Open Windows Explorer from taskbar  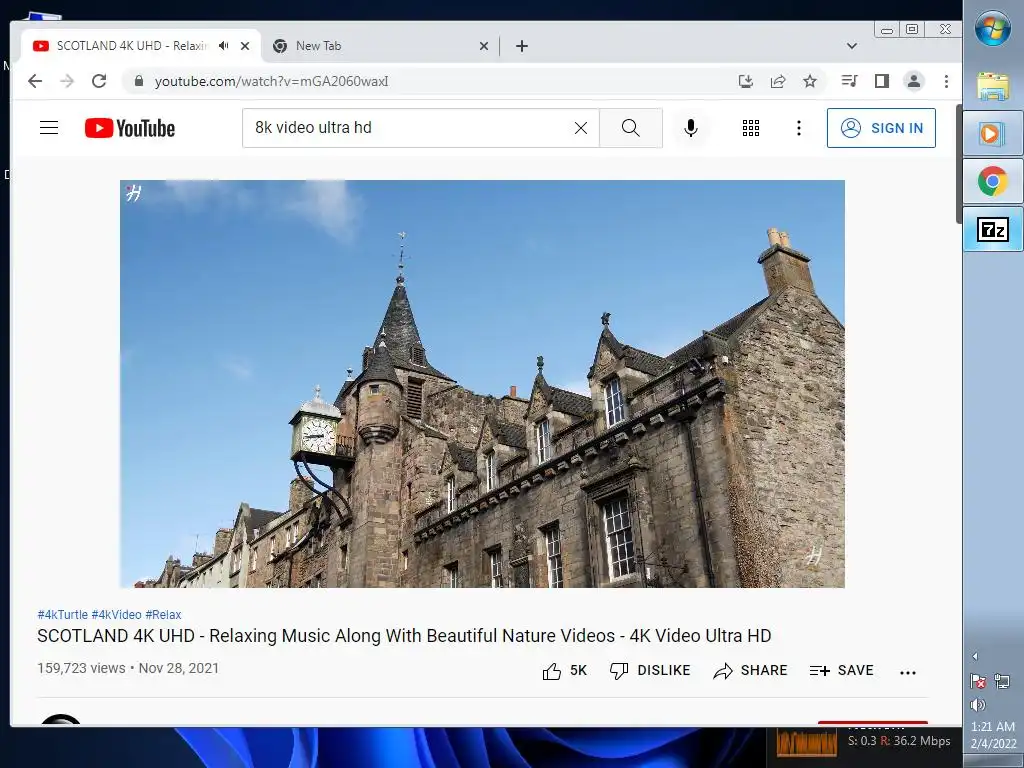[993, 86]
